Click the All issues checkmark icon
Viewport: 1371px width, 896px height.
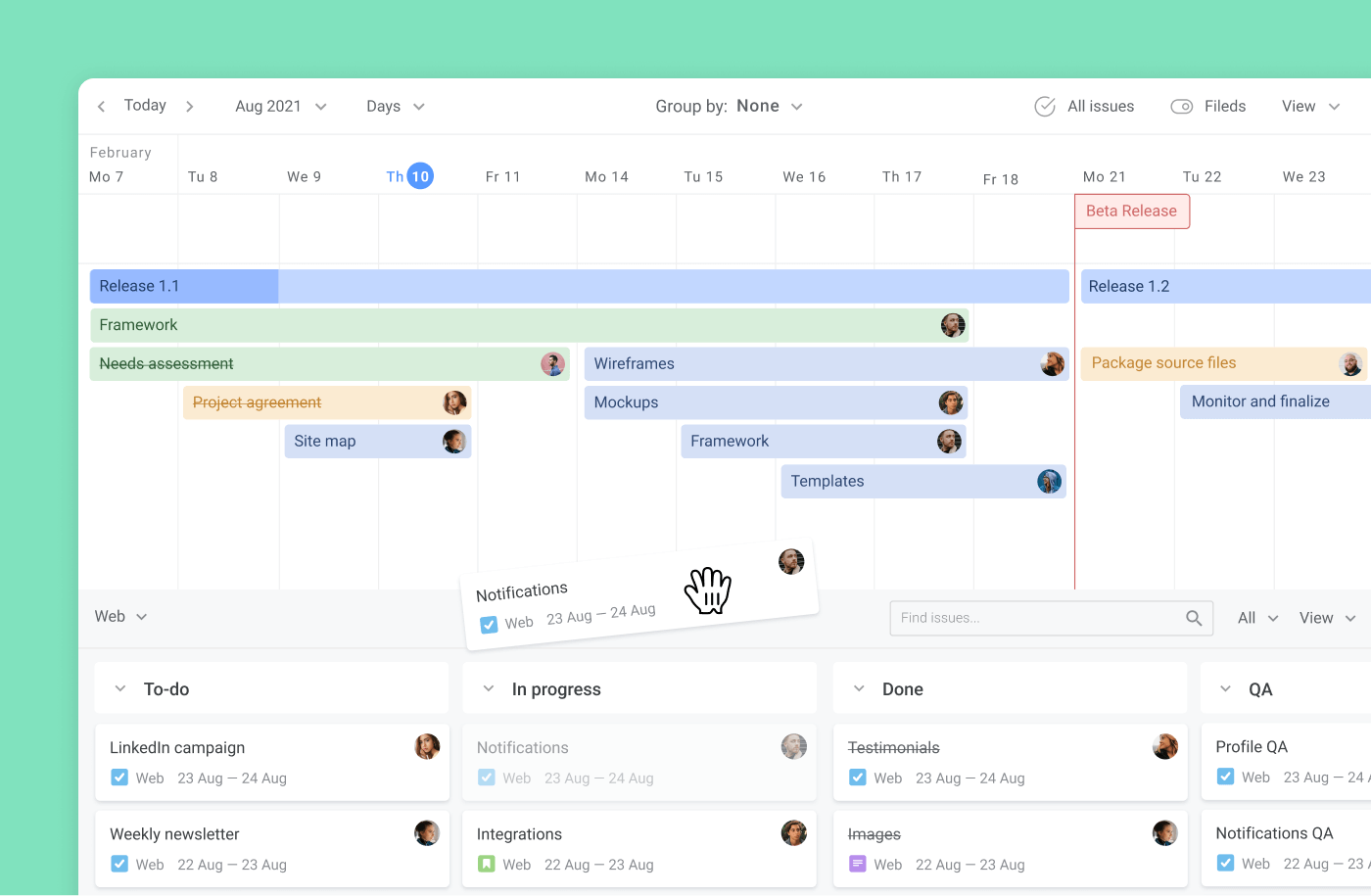click(x=1045, y=107)
